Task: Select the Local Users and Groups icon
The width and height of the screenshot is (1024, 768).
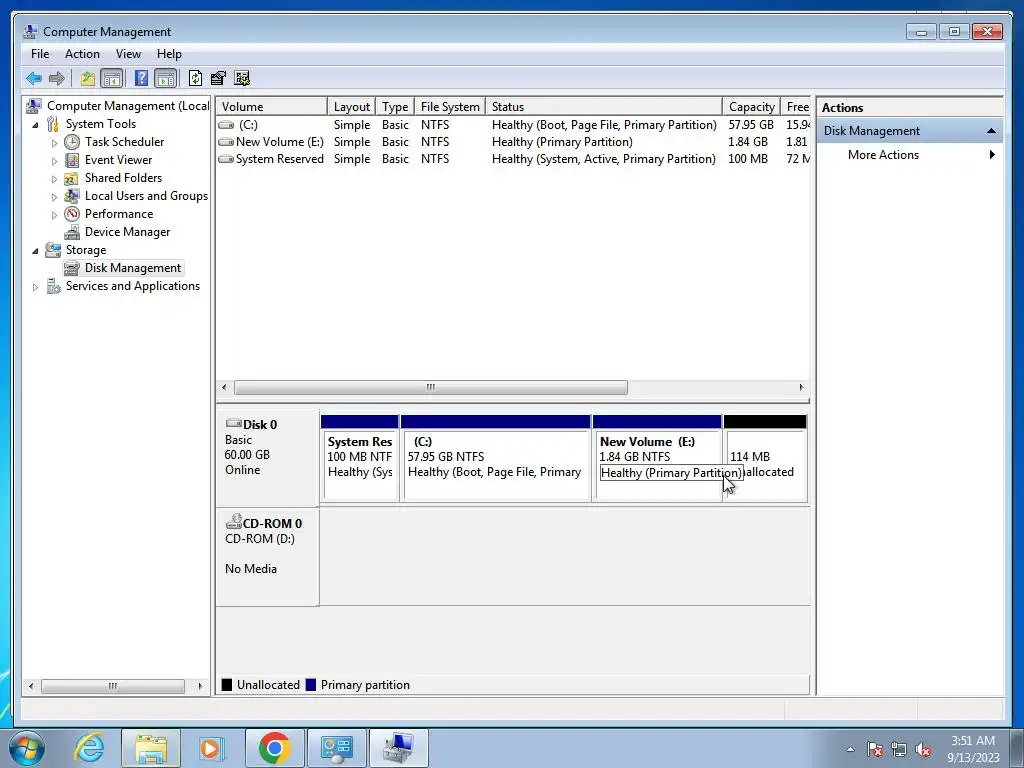Action: click(72, 196)
